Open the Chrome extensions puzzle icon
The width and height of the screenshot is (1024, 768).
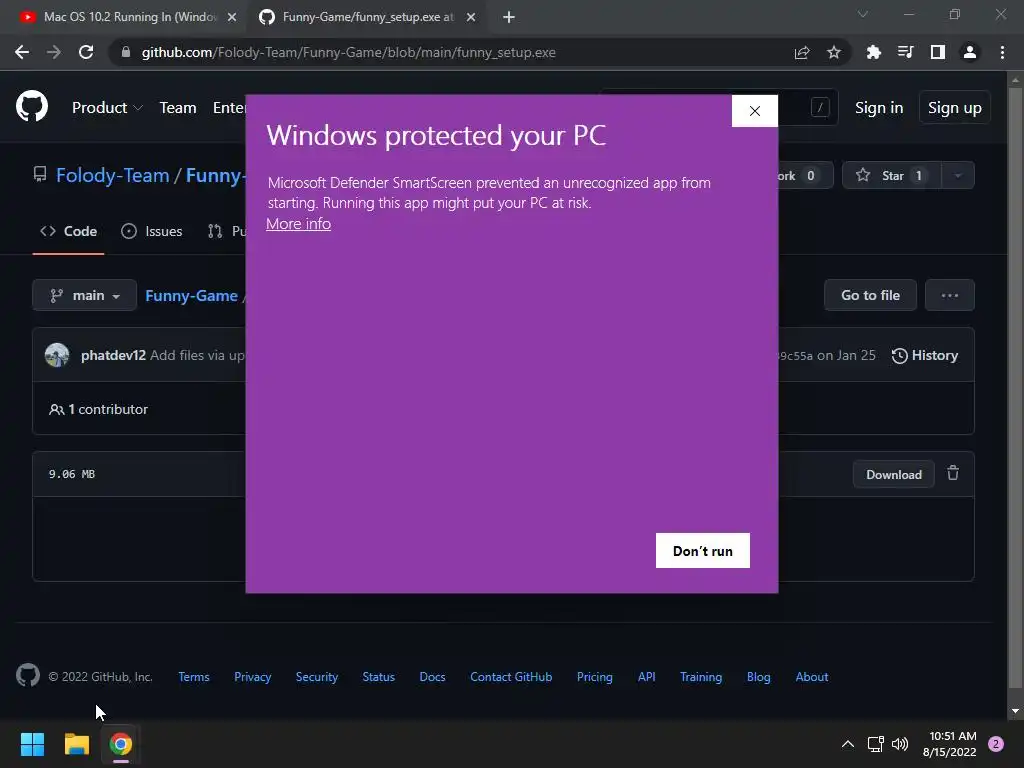873,52
